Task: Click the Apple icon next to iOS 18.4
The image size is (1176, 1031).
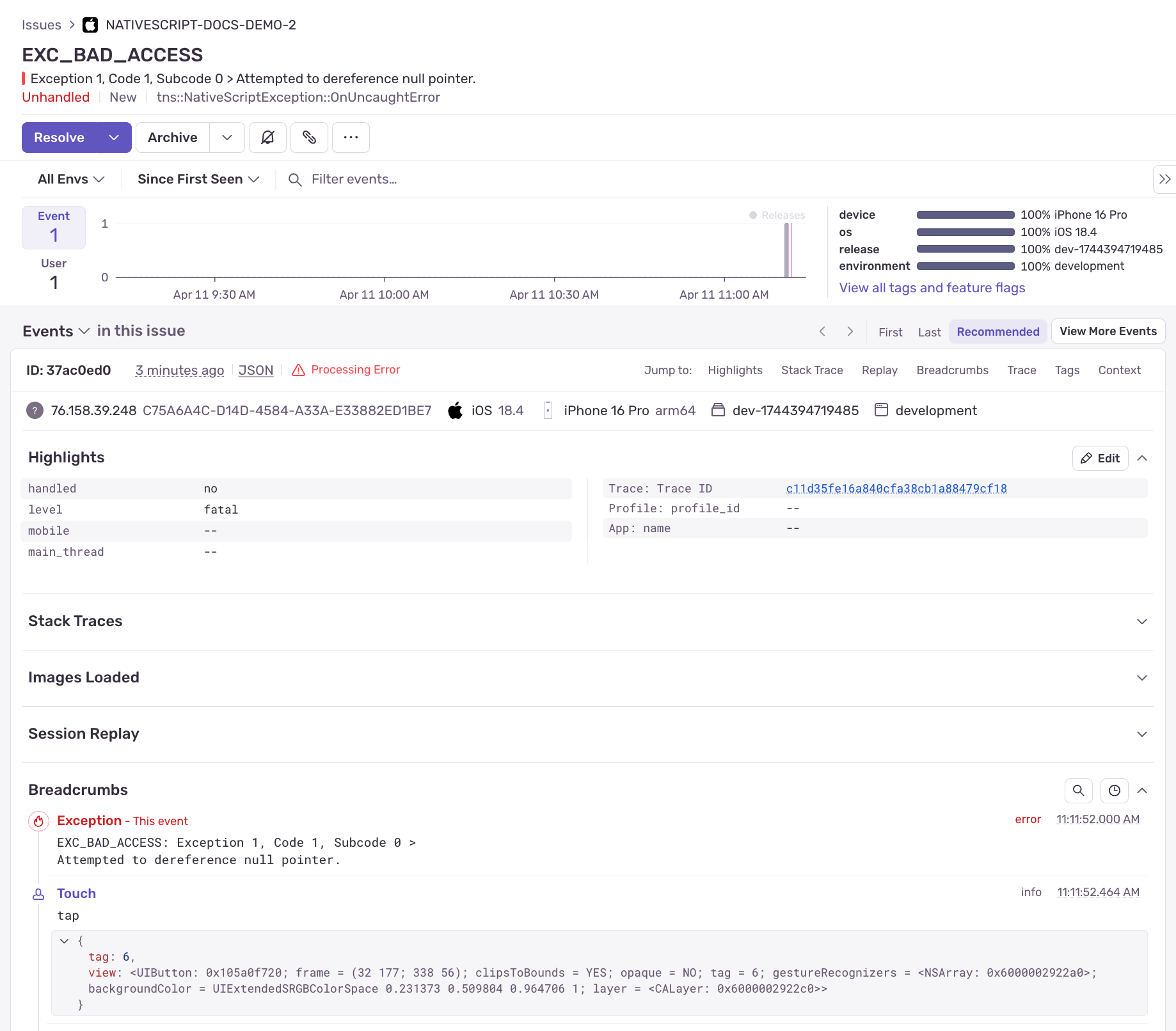Action: coord(455,410)
